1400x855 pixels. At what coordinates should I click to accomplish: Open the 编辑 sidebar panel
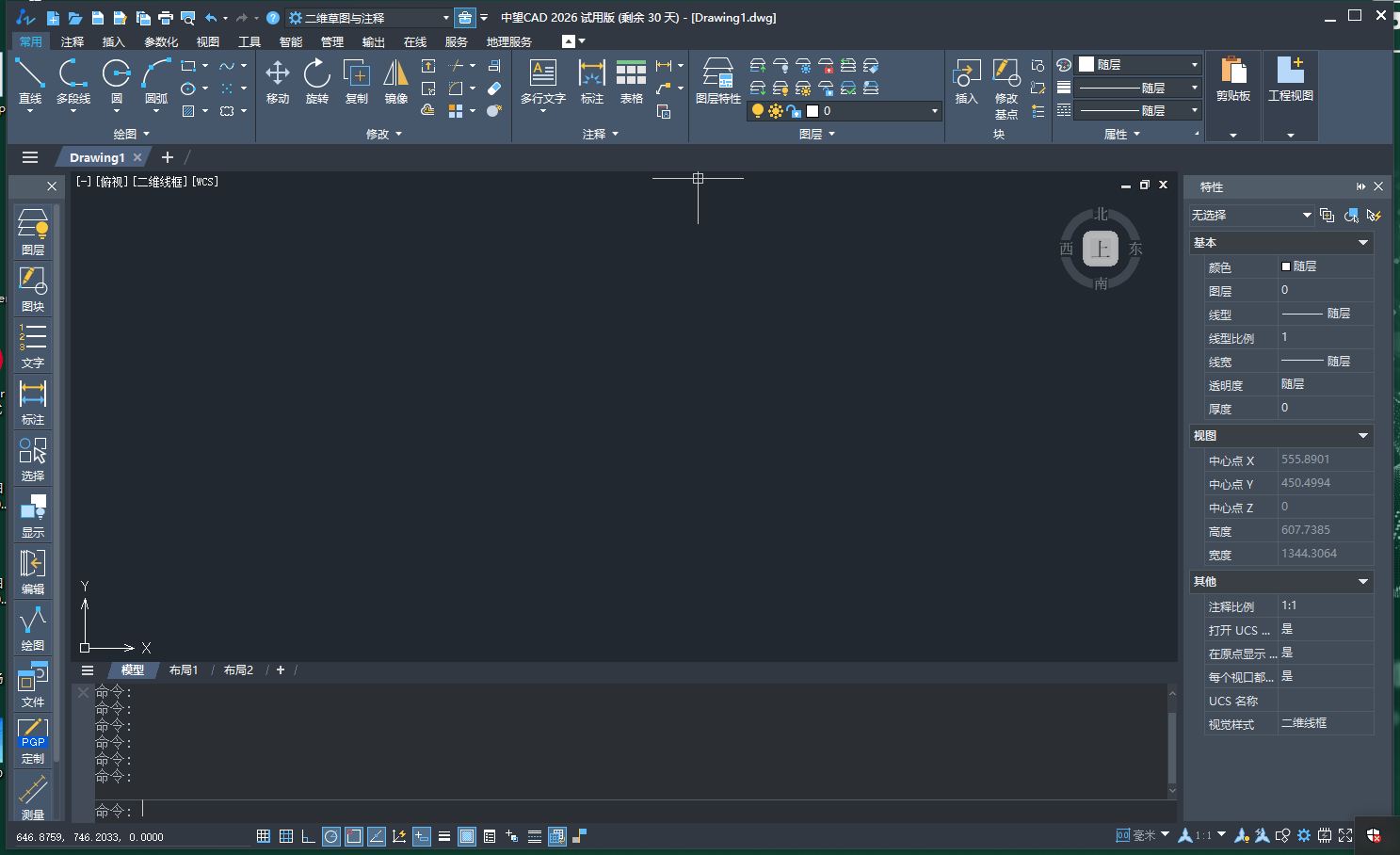(x=33, y=571)
